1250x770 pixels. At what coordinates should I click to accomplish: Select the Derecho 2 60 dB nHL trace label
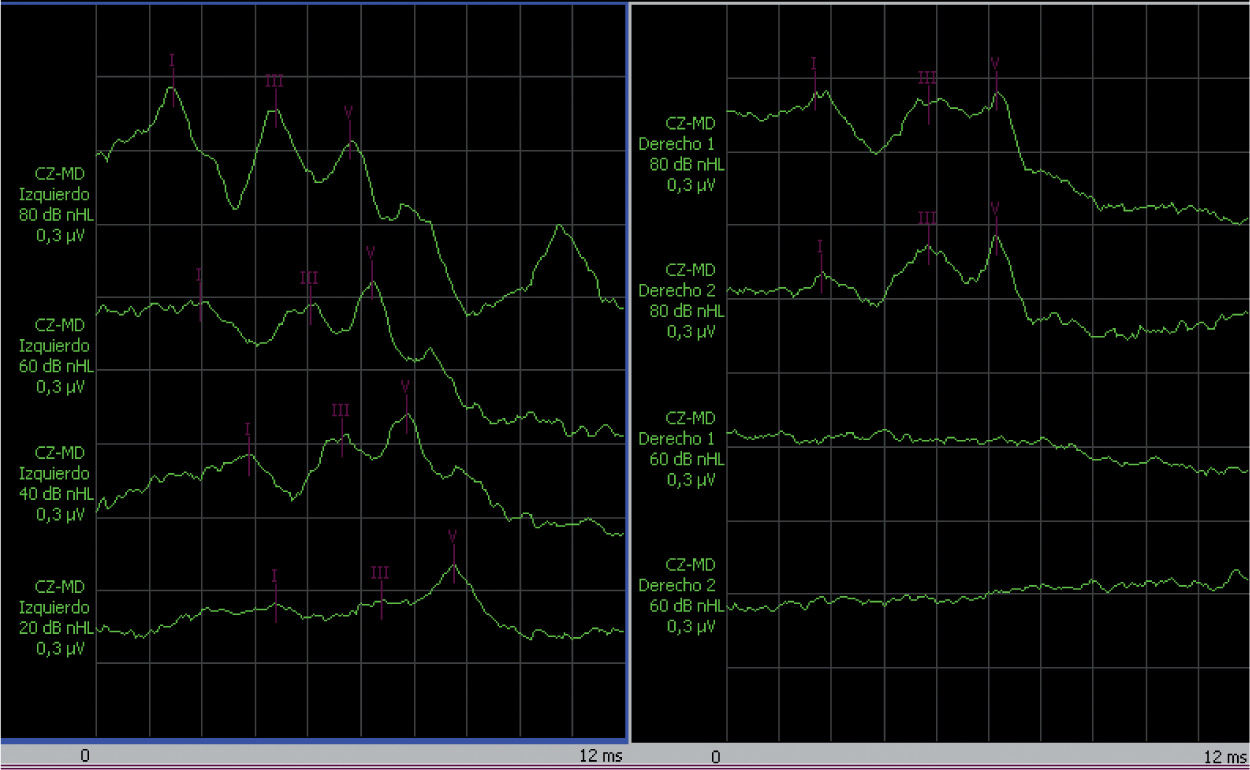point(682,595)
